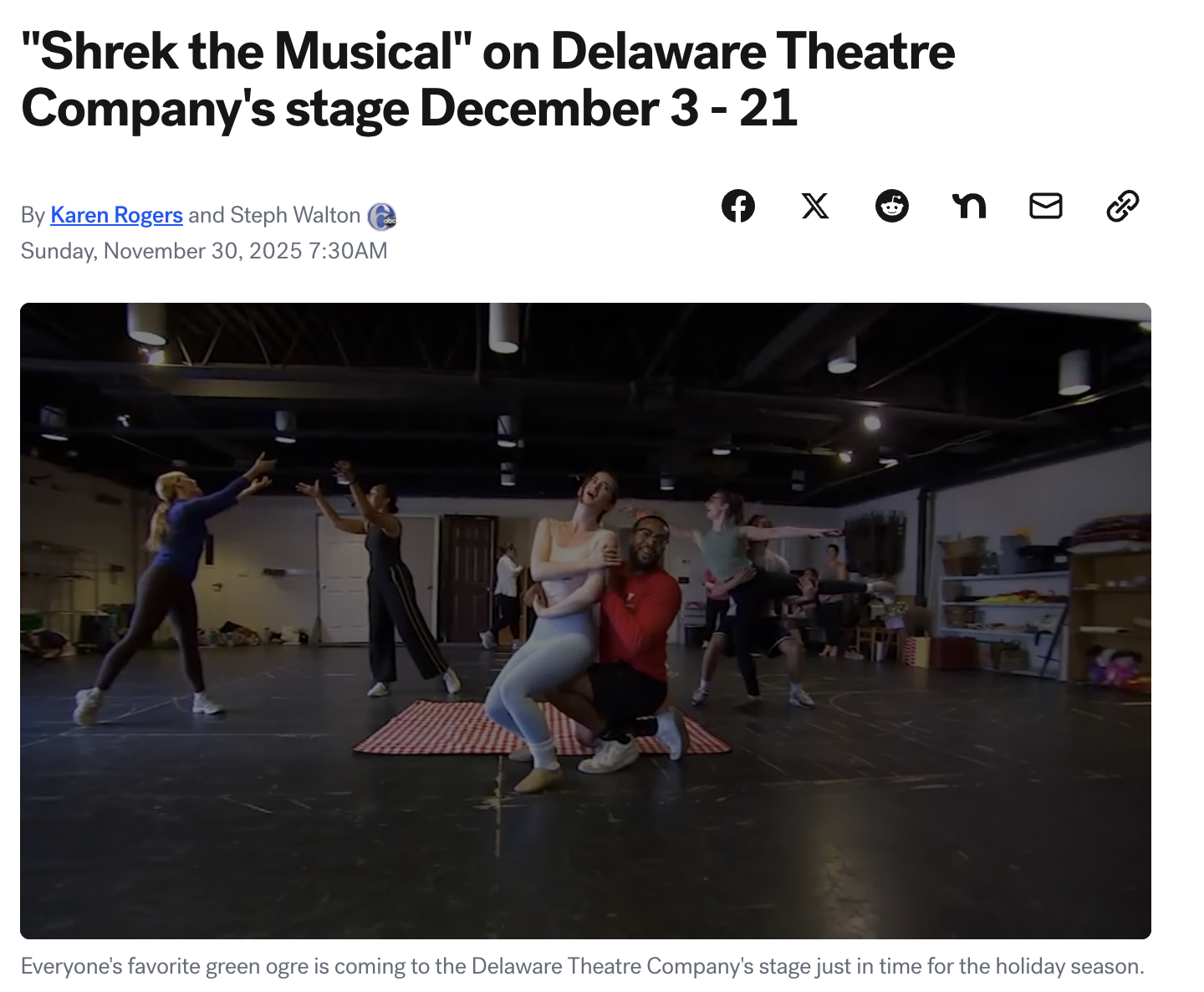Screen dimensions: 1204x992
Task: Copy the article link with chain icon
Action: pyautogui.click(x=1123, y=206)
